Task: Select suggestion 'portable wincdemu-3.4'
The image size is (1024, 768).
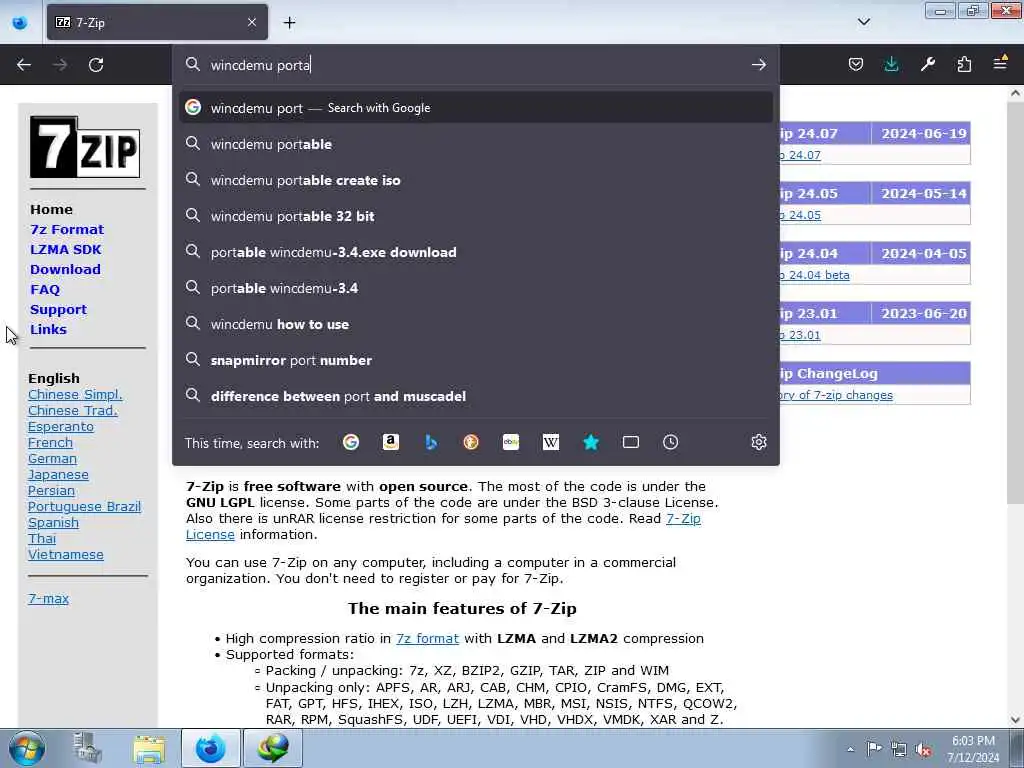Action: (x=475, y=288)
